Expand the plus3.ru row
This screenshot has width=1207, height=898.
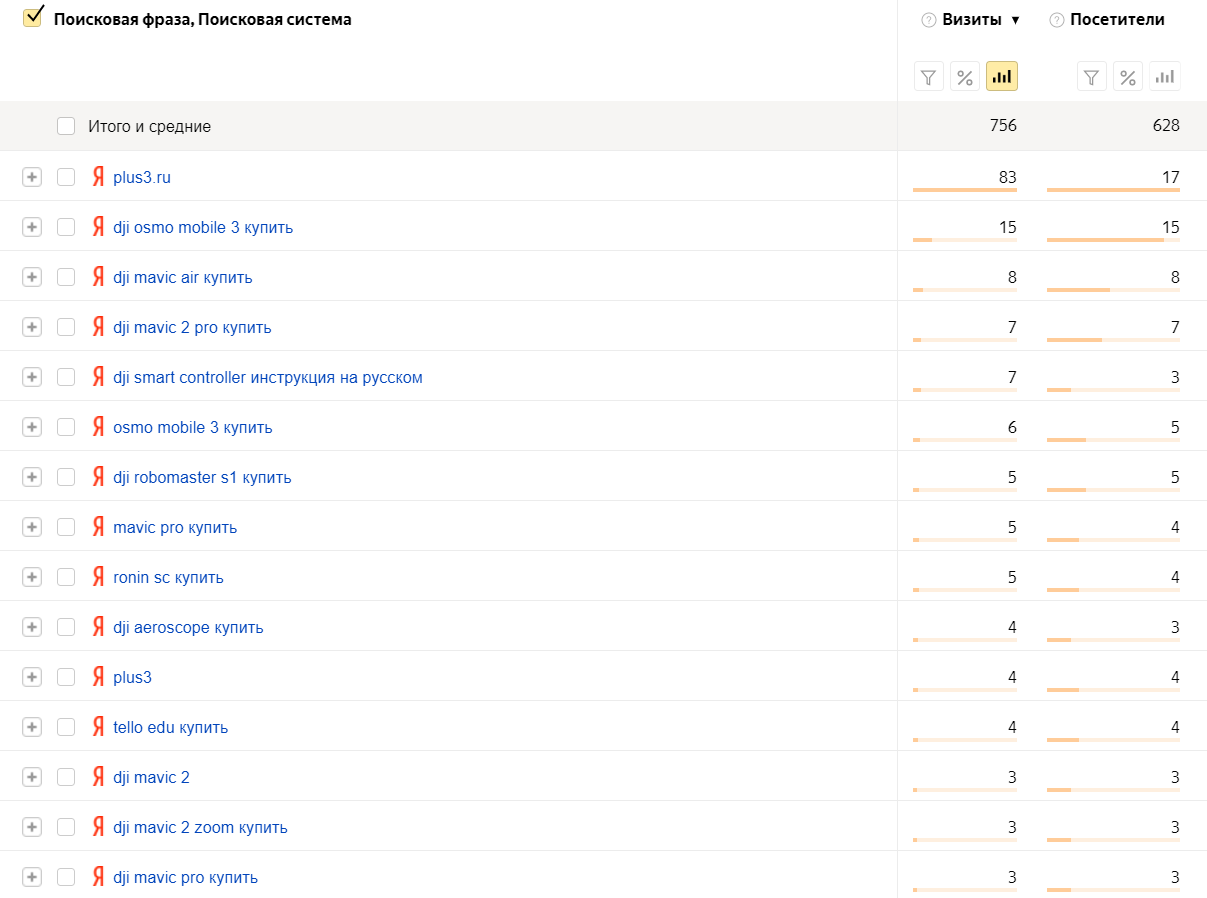[x=32, y=177]
